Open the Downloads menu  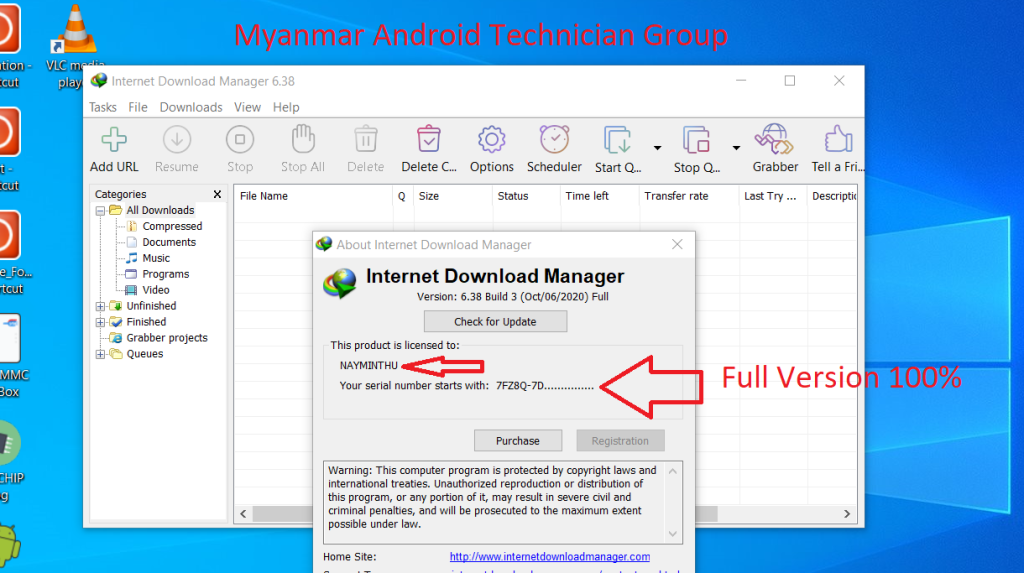[191, 107]
